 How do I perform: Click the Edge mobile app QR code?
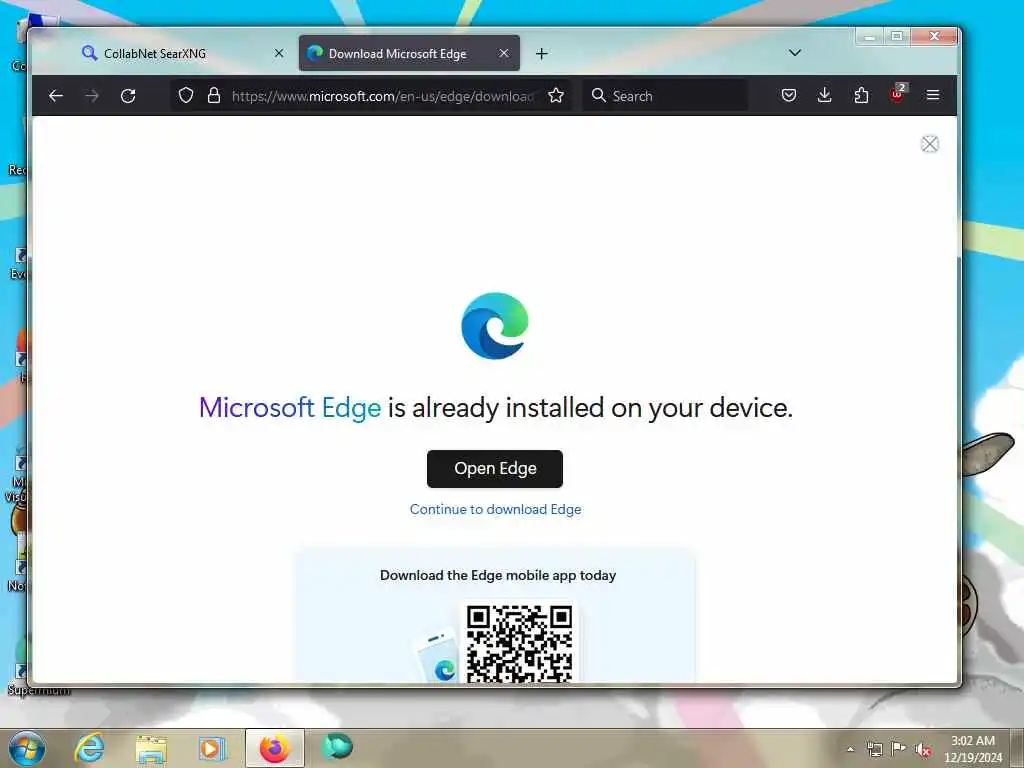[x=520, y=643]
